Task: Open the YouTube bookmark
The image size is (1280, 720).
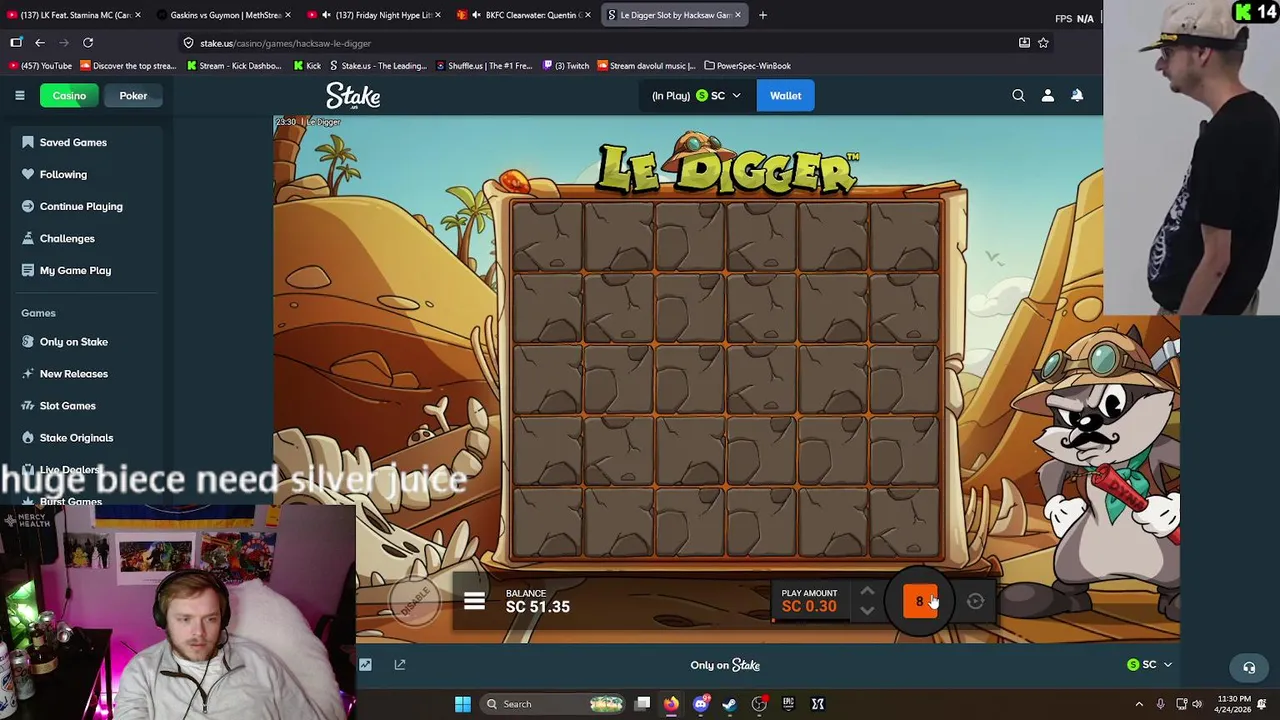Action: 41,66
